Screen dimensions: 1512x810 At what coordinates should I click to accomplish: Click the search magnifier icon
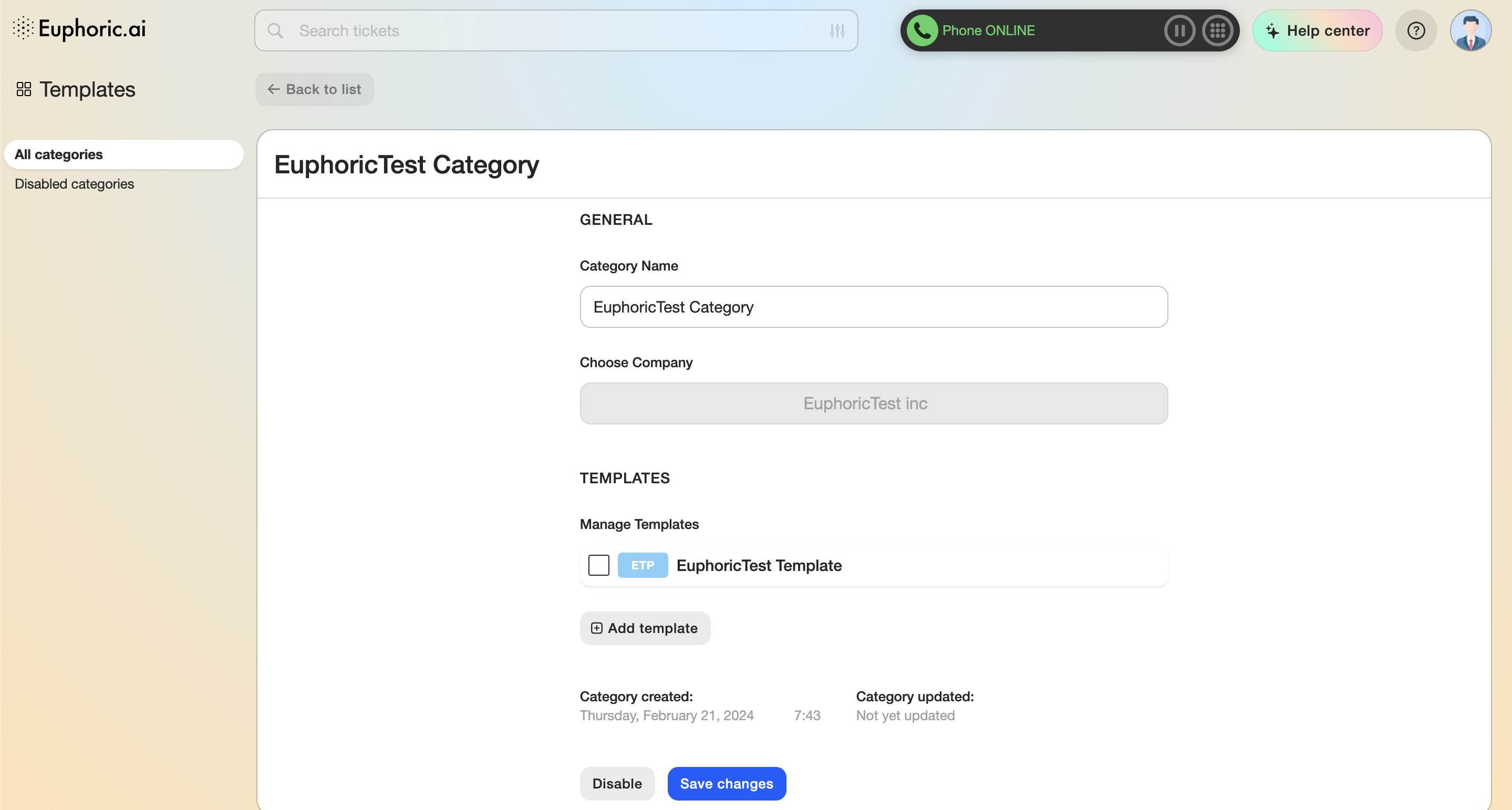pos(275,30)
